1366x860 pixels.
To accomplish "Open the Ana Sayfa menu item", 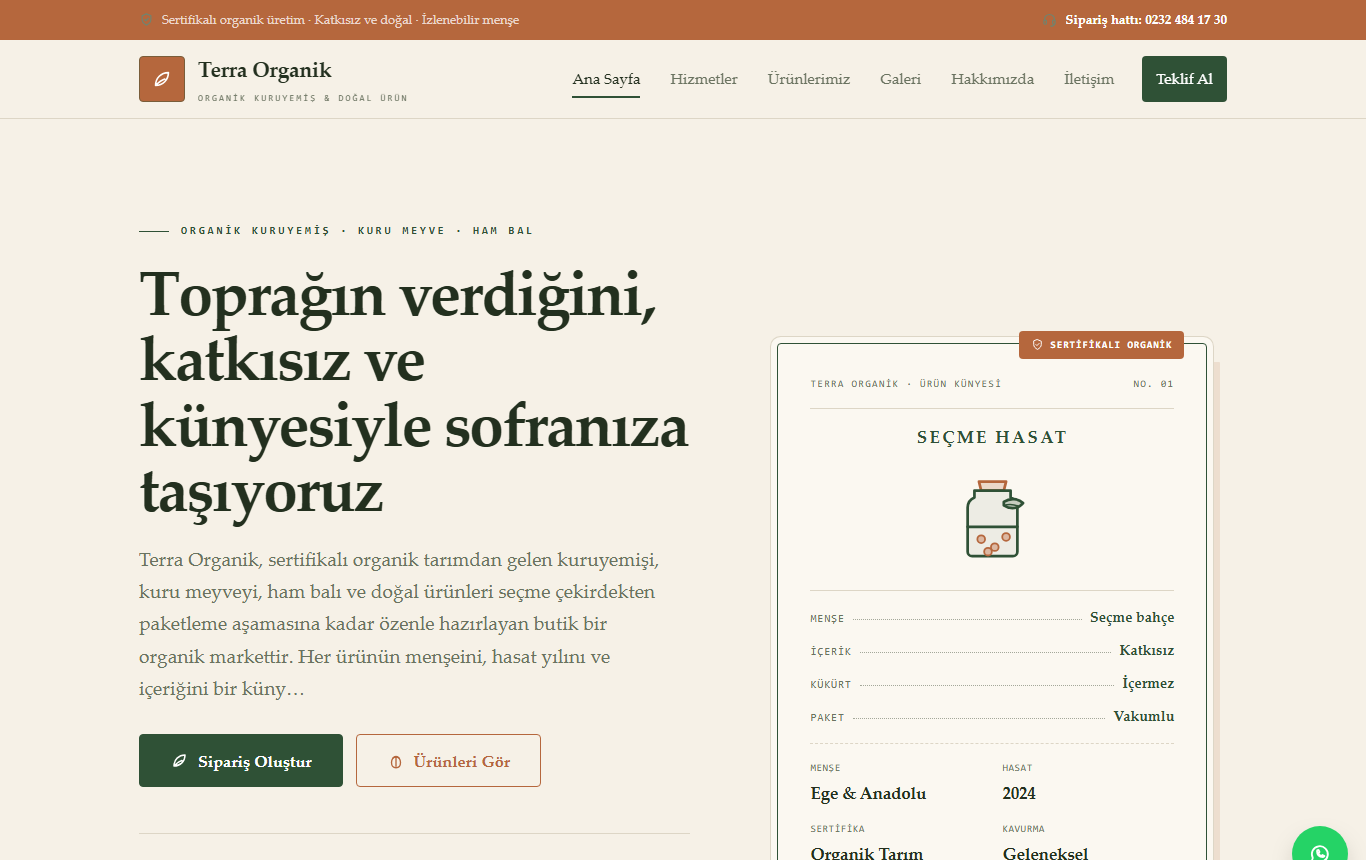I will [x=606, y=79].
